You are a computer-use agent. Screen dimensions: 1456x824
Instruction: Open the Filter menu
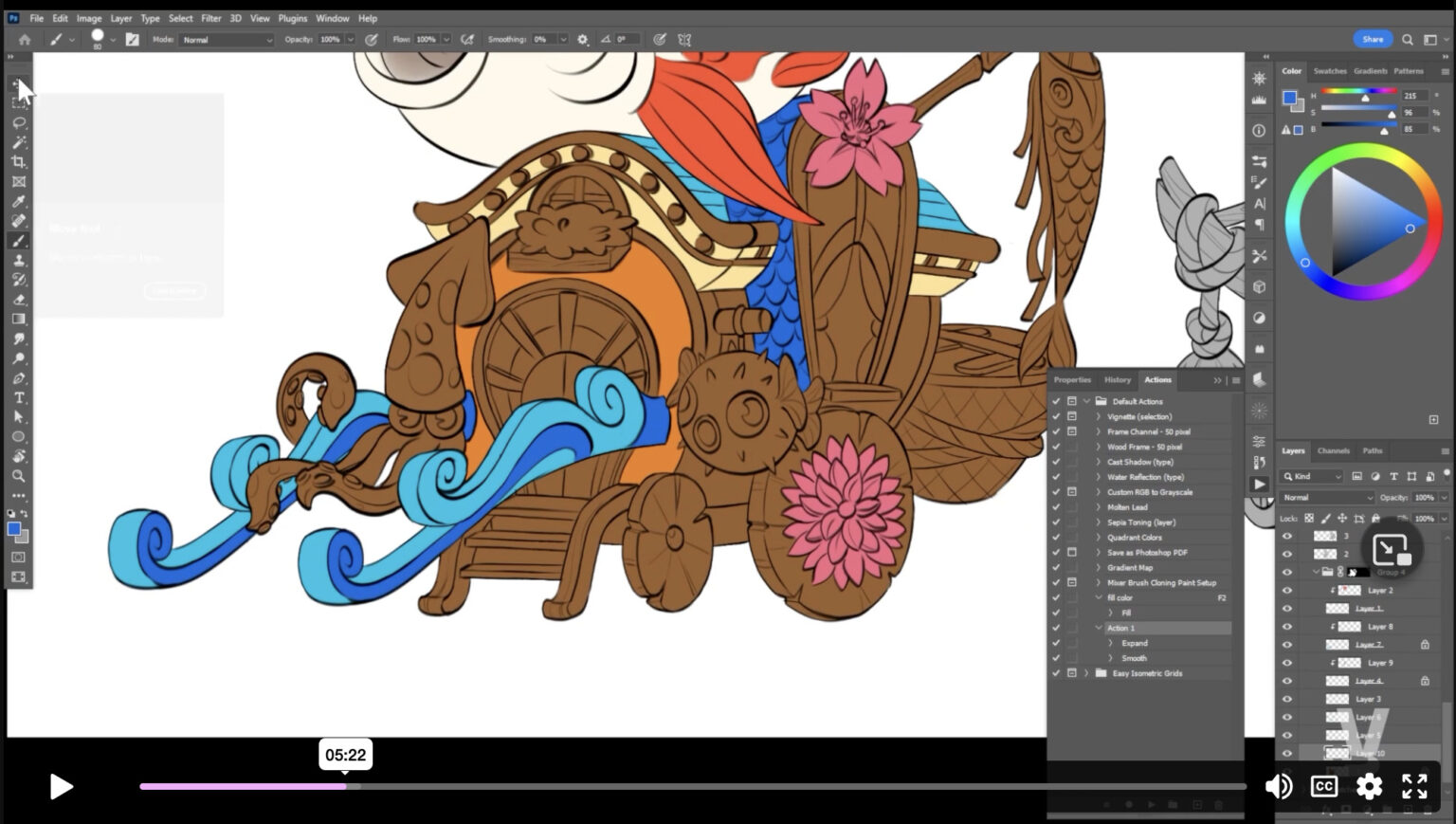pos(210,18)
